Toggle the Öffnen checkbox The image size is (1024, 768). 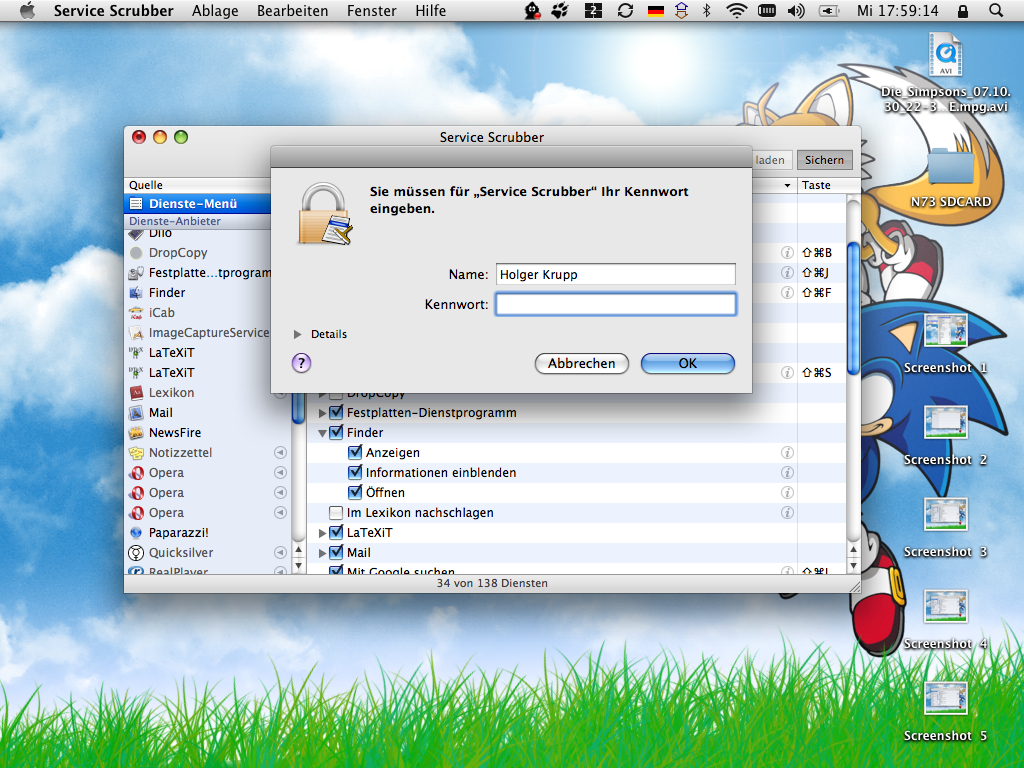pos(355,492)
